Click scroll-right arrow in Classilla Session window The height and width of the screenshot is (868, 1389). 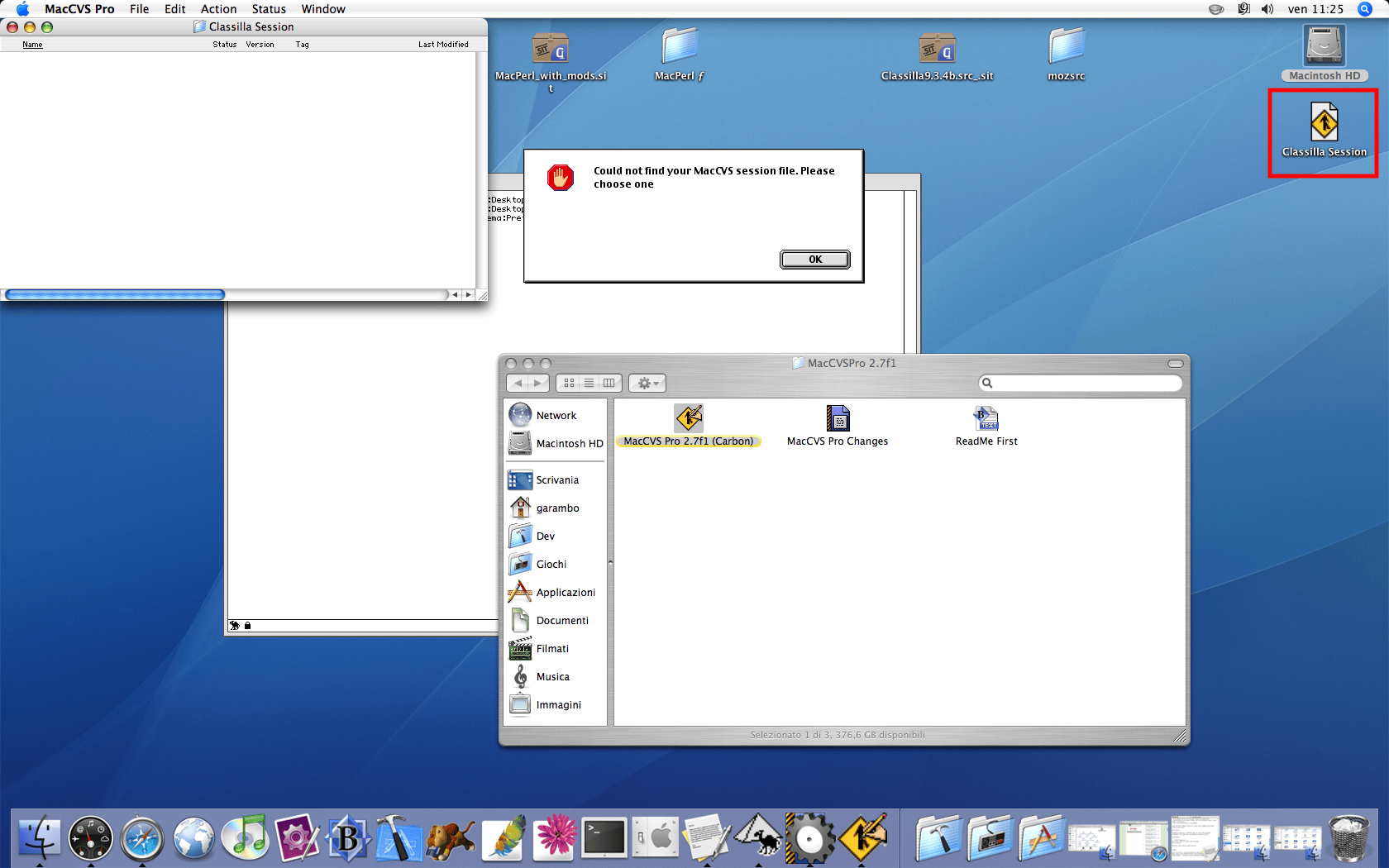468,294
